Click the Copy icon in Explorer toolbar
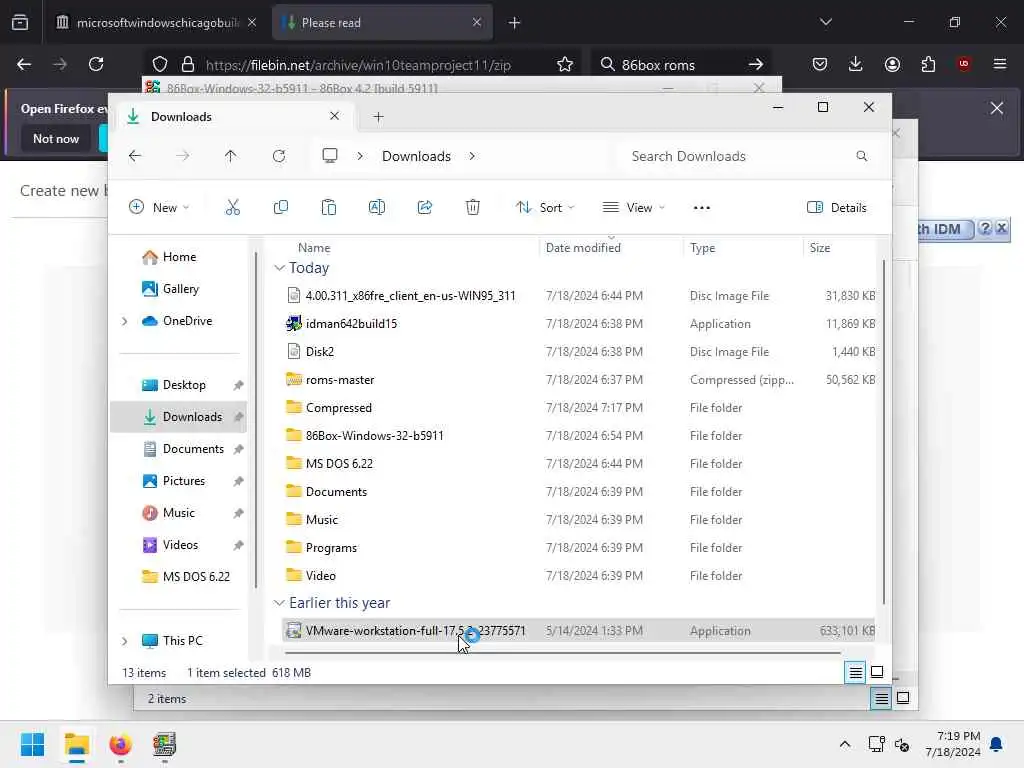Screen dimensions: 1024x768 (281, 207)
